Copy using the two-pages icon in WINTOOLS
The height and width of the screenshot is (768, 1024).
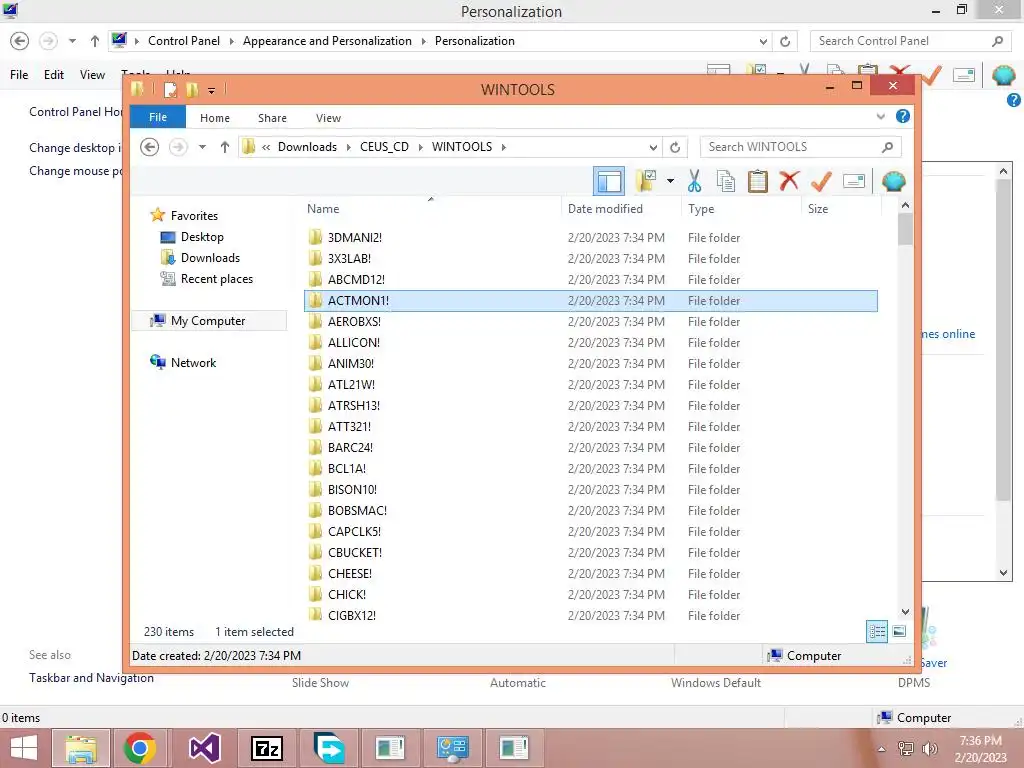(x=726, y=181)
